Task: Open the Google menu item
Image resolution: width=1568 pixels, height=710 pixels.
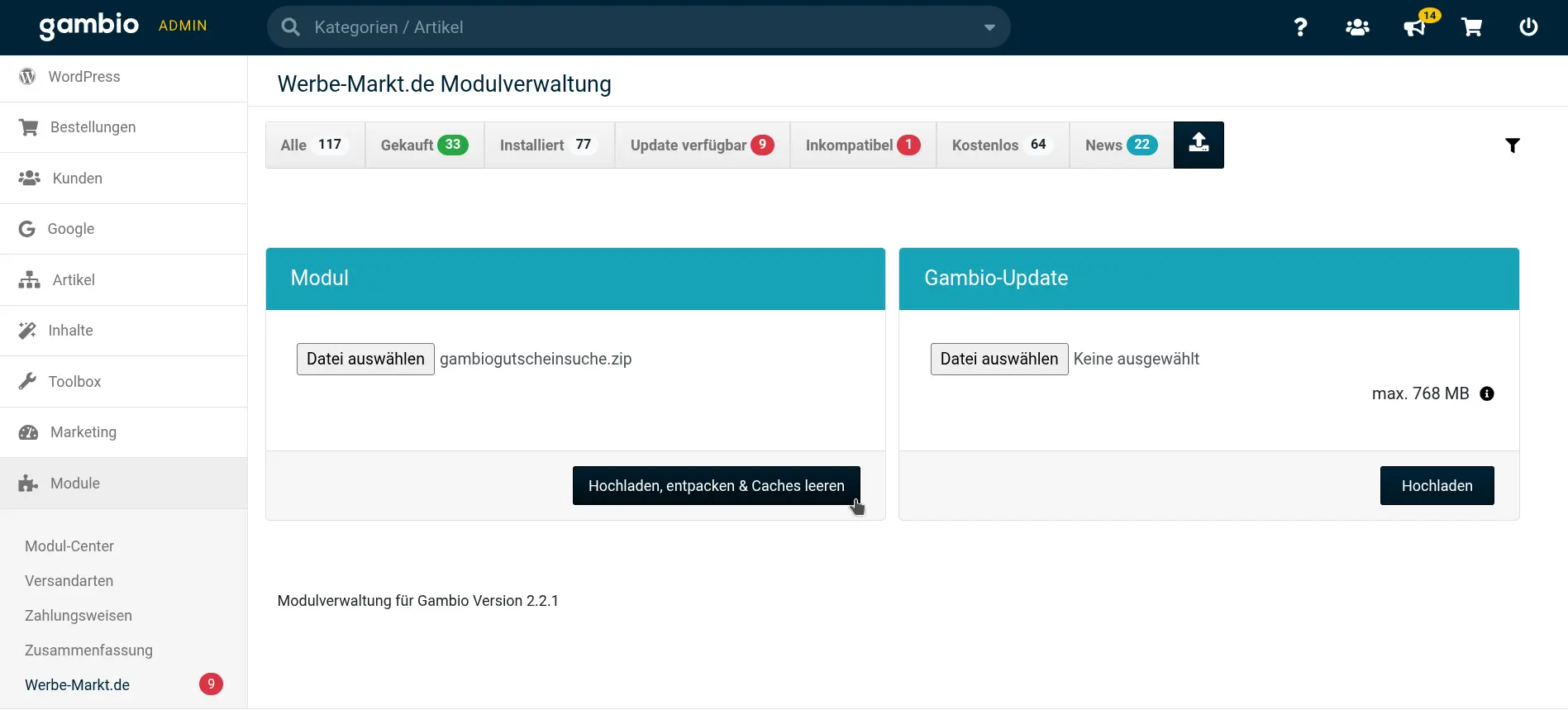Action: click(x=124, y=229)
